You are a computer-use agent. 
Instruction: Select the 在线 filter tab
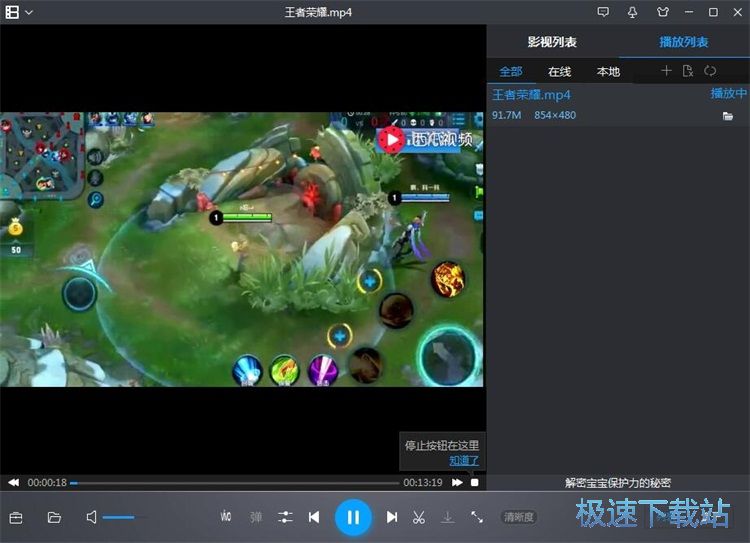click(x=559, y=72)
